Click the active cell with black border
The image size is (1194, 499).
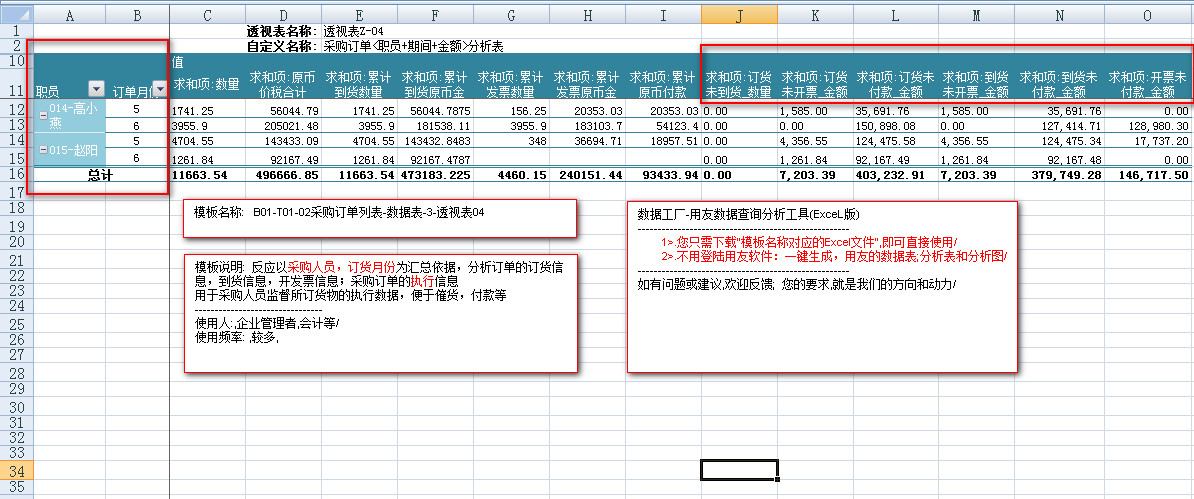(739, 470)
